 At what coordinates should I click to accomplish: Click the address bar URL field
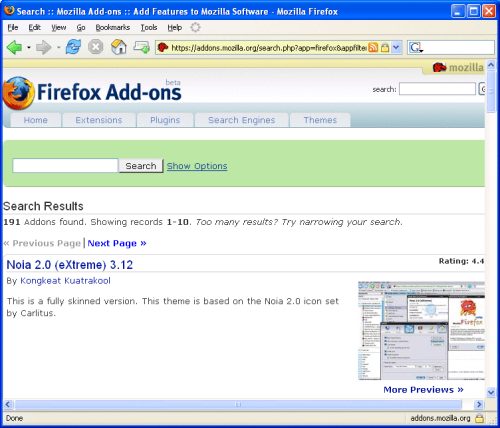(269, 48)
